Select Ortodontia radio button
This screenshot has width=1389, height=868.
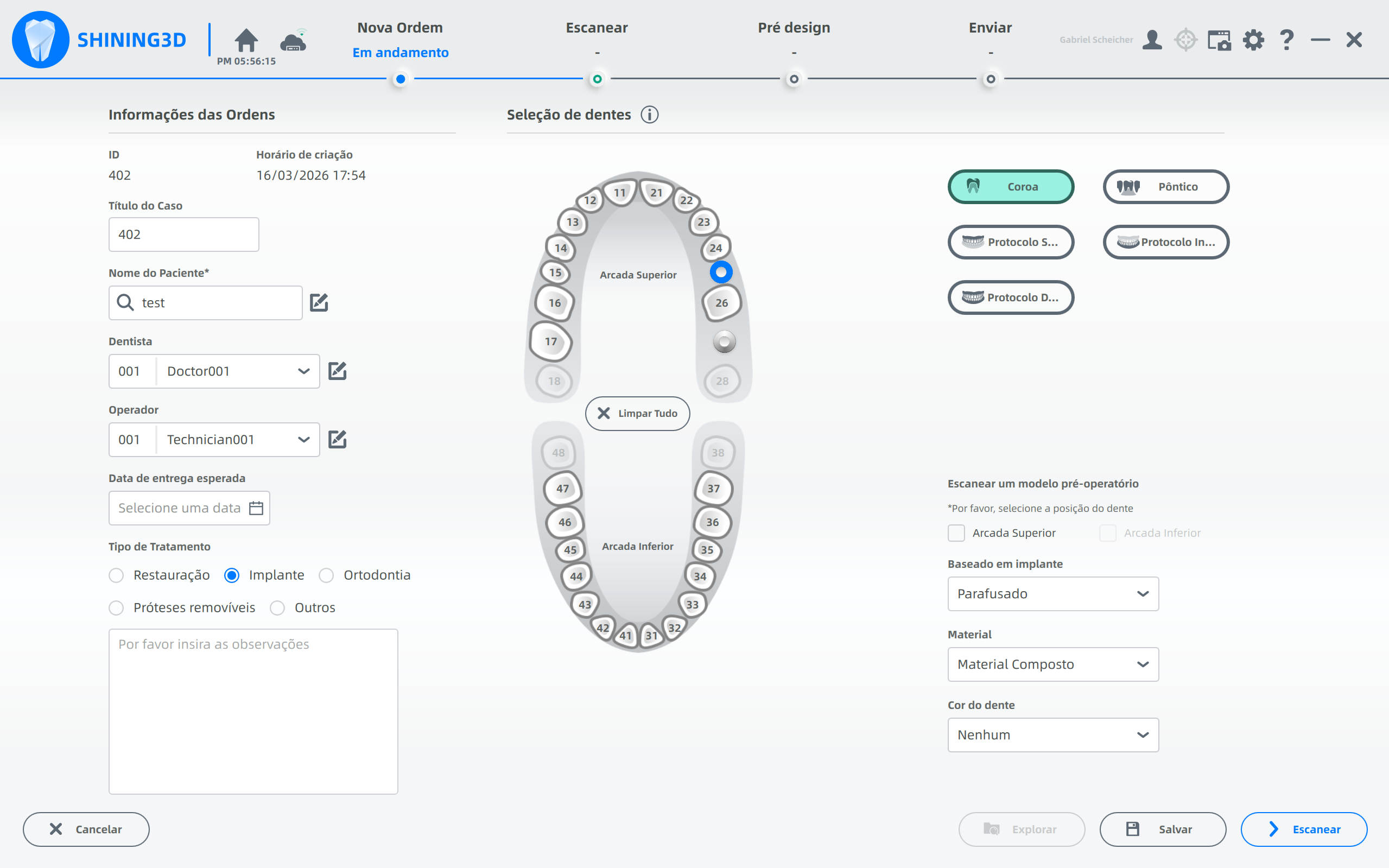tap(327, 575)
